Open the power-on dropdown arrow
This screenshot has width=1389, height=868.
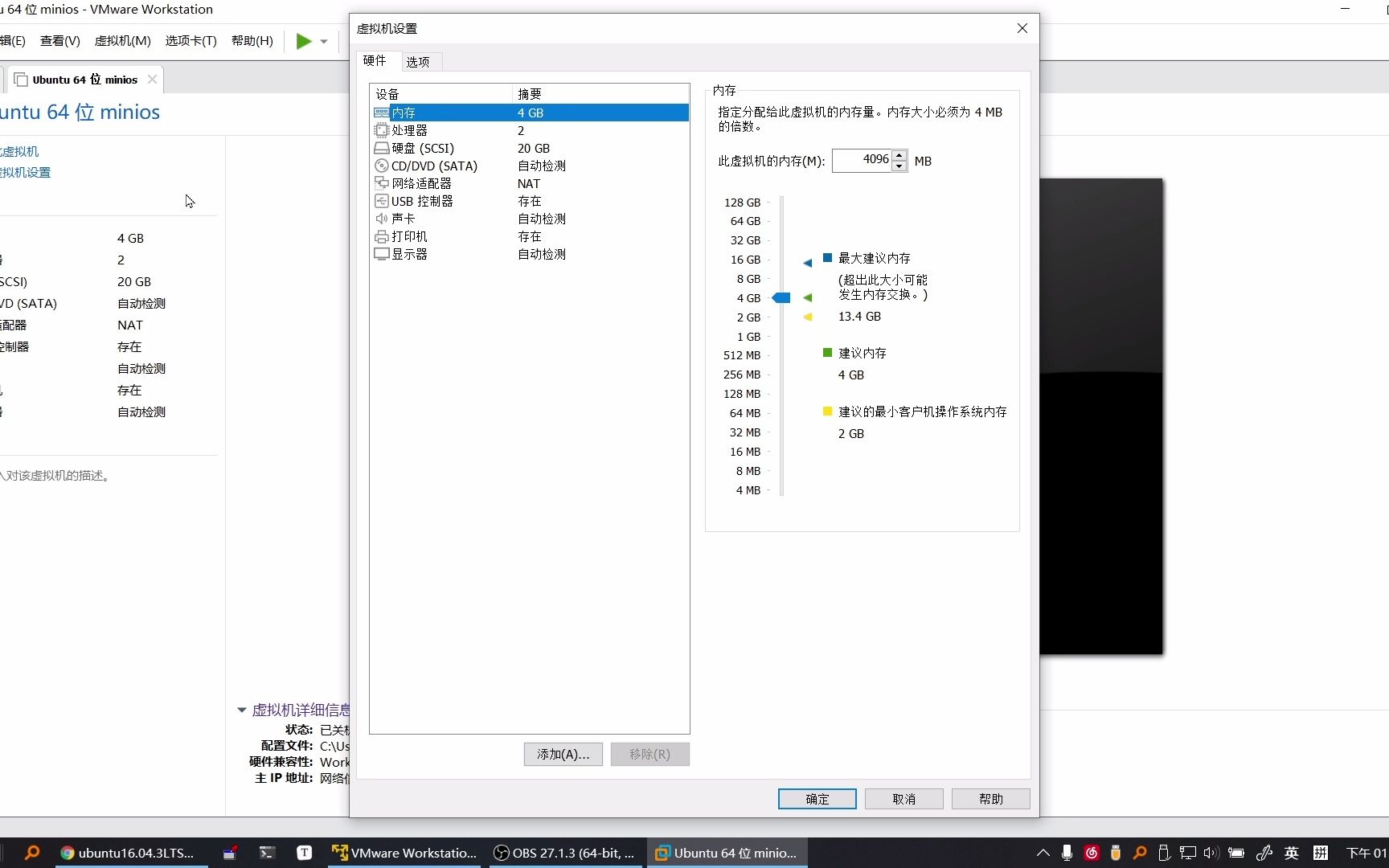[324, 41]
